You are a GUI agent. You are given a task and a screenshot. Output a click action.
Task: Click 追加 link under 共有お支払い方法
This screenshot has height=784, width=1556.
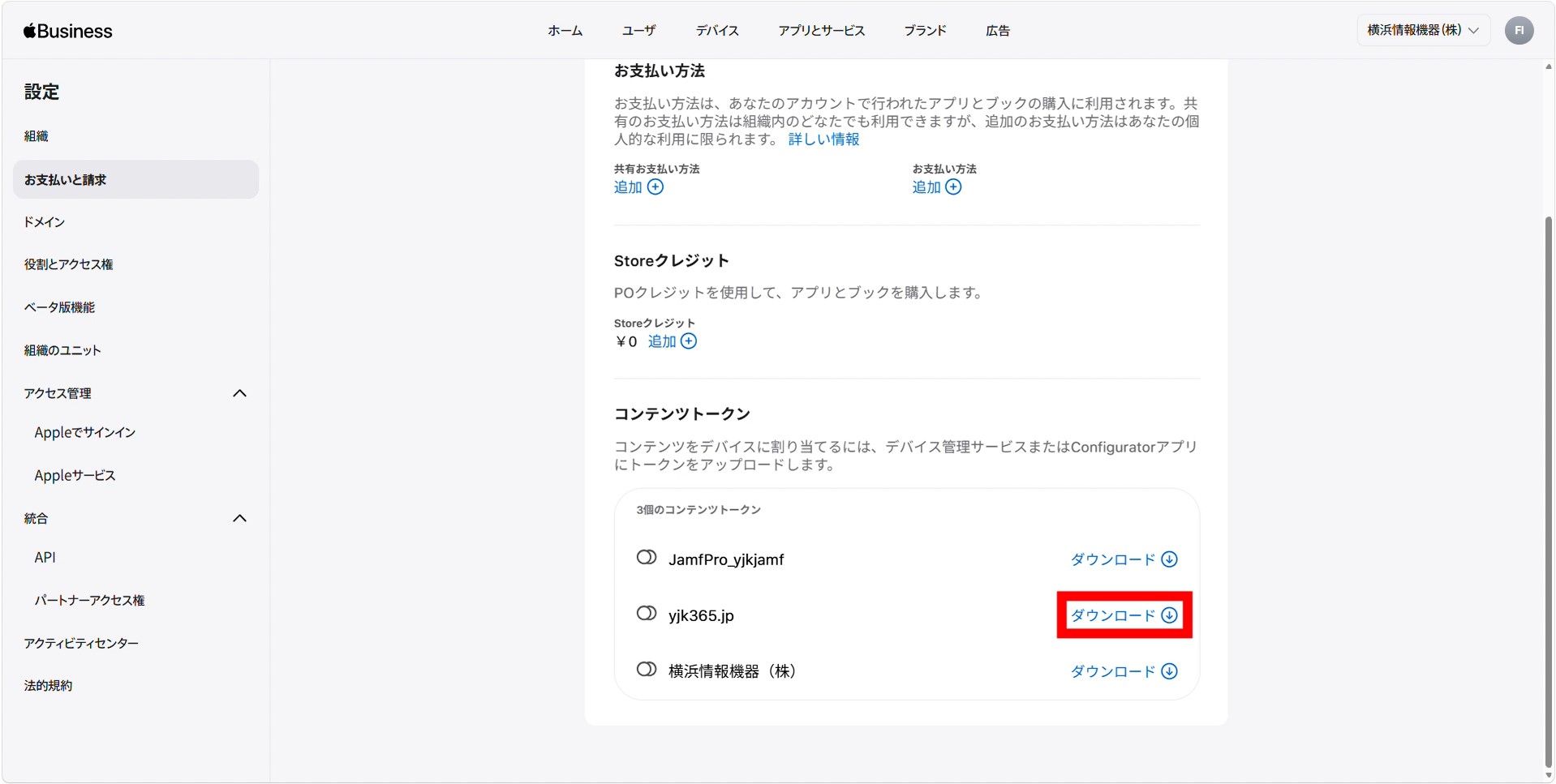(x=628, y=187)
